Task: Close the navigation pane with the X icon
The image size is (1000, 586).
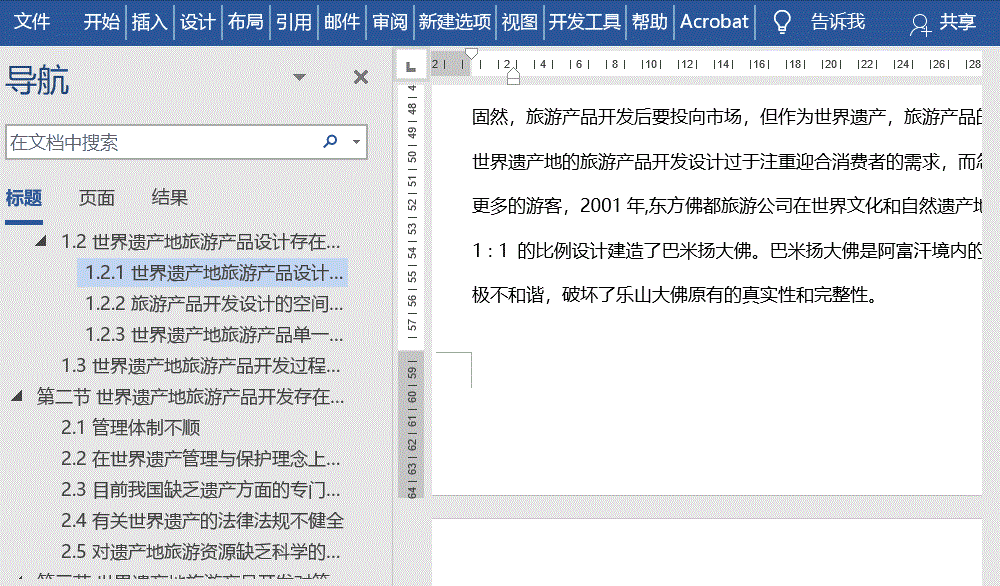Action: pyautogui.click(x=360, y=76)
